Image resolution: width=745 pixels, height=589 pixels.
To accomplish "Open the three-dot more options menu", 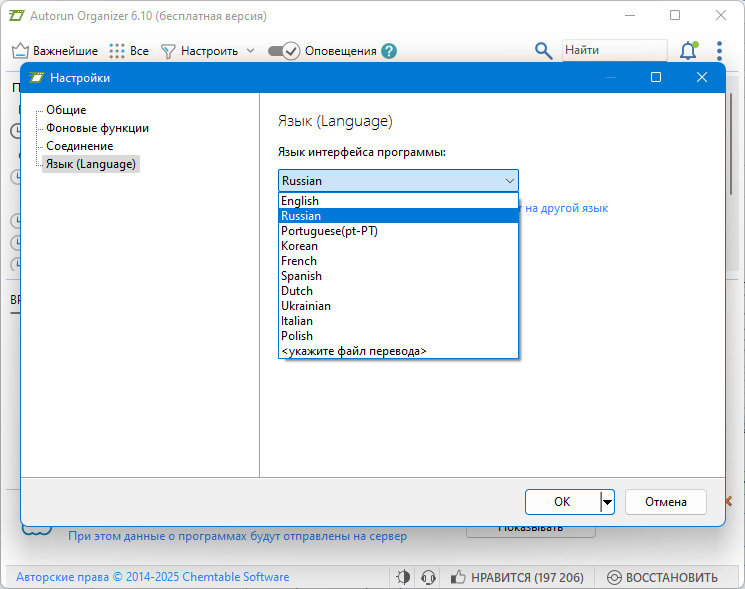I will pyautogui.click(x=719, y=51).
